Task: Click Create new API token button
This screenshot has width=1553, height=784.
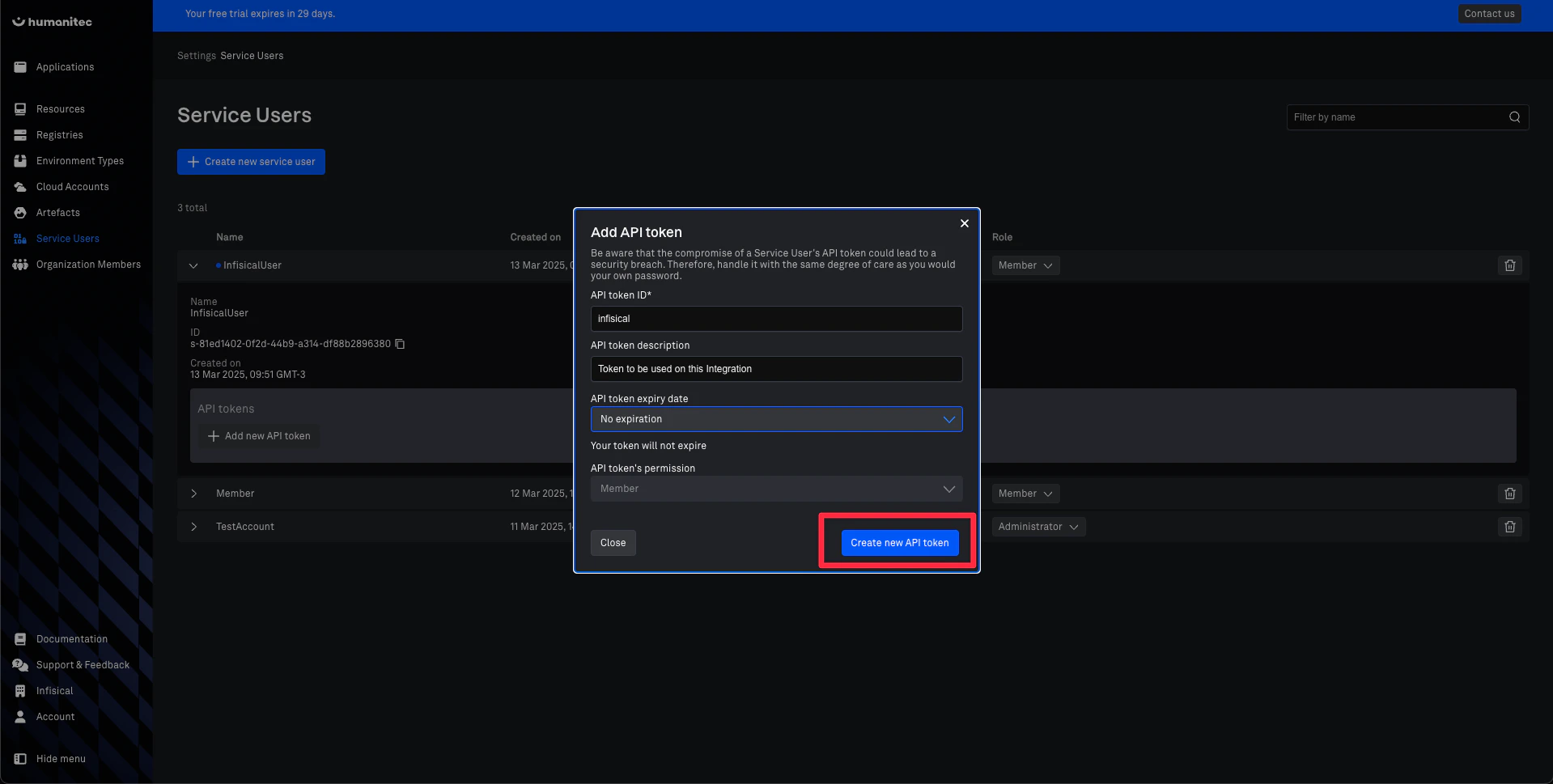Action: click(899, 543)
